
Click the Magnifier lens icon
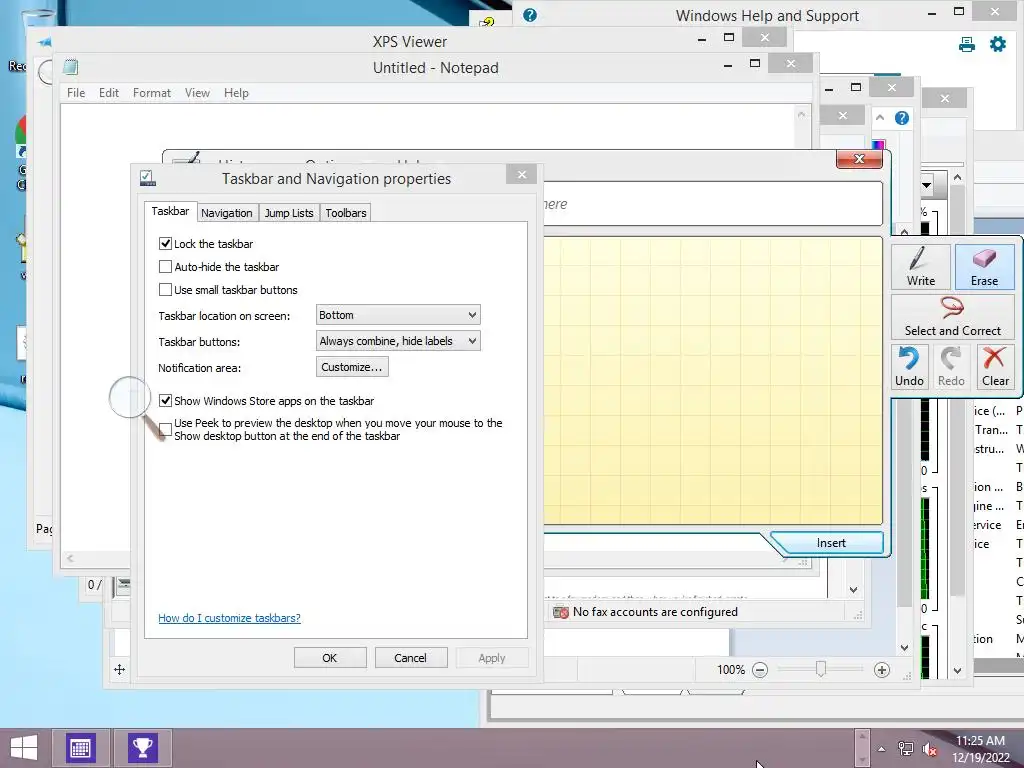[136, 406]
